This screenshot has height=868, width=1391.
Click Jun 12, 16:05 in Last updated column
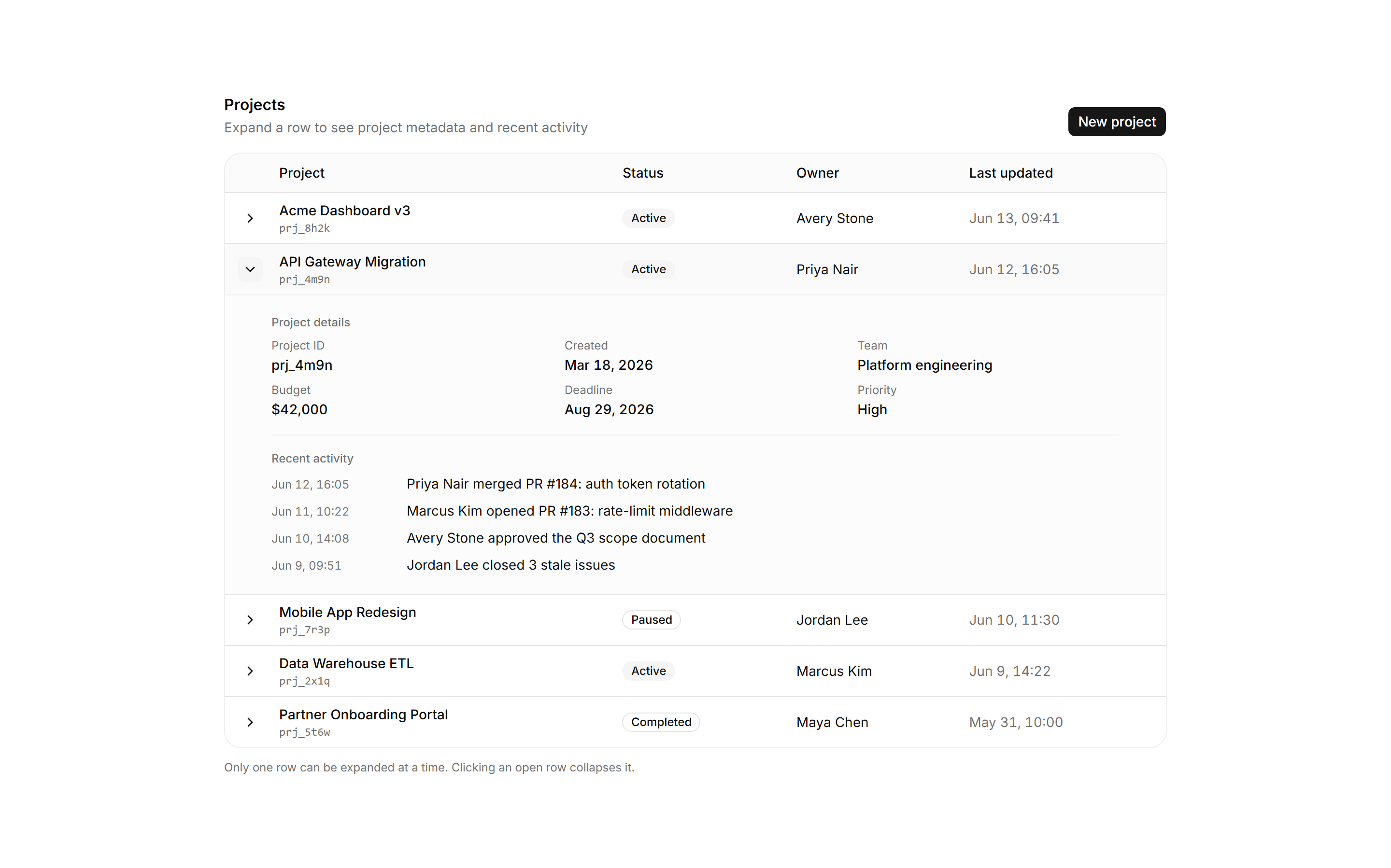click(x=1014, y=269)
